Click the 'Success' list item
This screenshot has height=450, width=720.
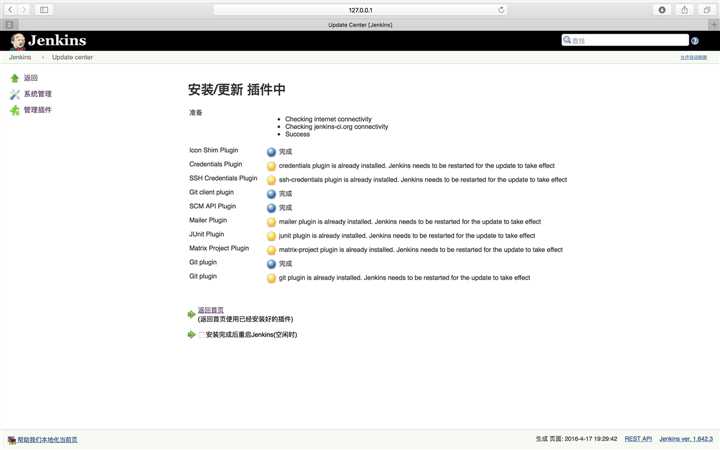pos(298,134)
